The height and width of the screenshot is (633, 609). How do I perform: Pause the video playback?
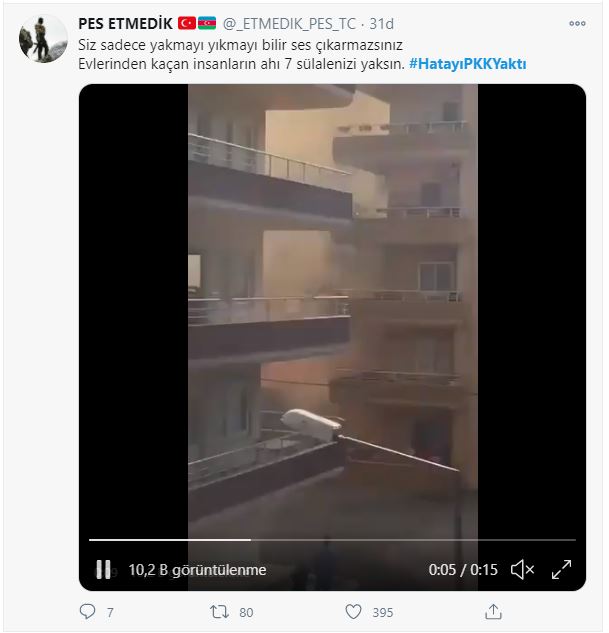point(103,570)
